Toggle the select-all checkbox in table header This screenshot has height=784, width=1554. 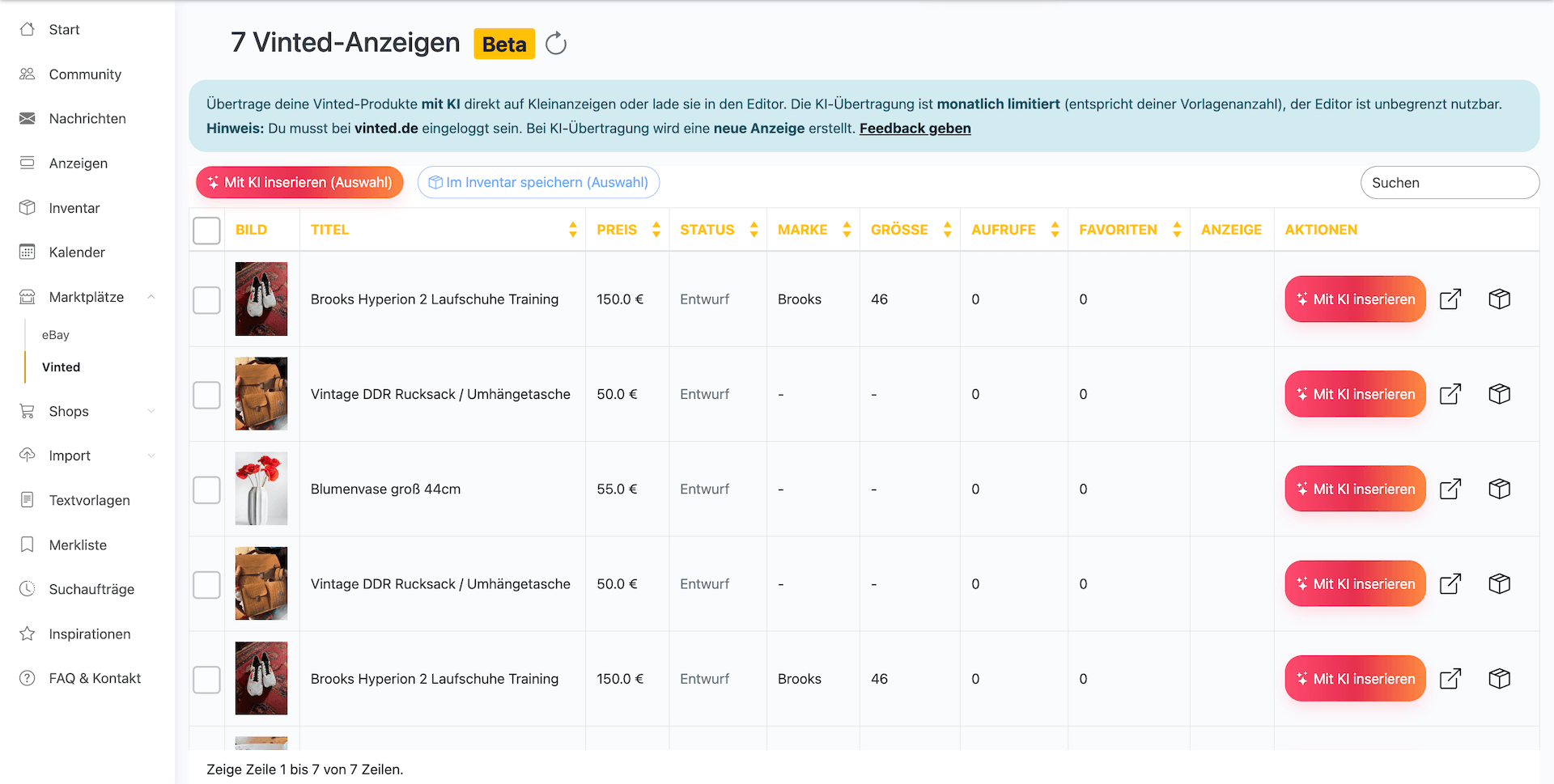206,231
